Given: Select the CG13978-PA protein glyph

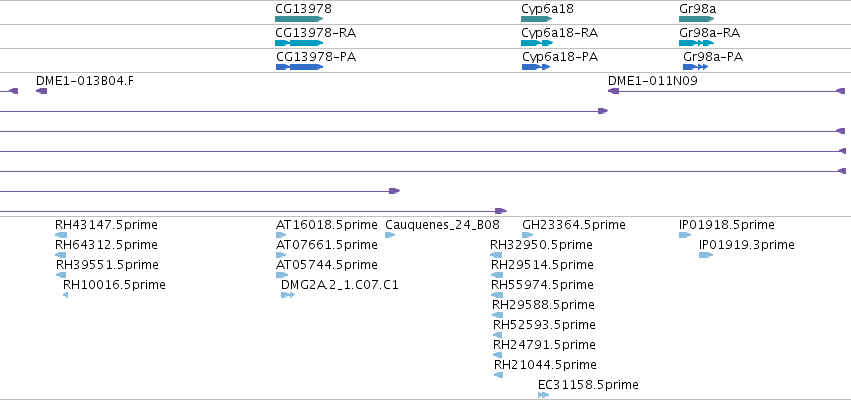Looking at the screenshot, I should tap(300, 67).
